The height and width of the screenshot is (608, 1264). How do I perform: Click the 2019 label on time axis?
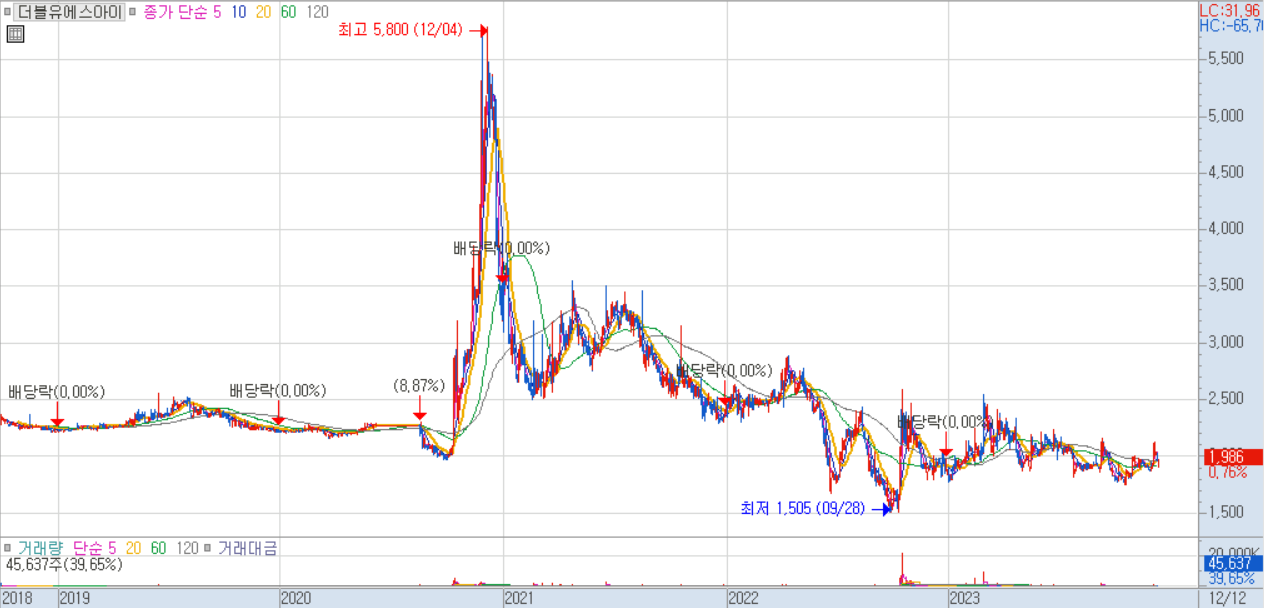75,598
